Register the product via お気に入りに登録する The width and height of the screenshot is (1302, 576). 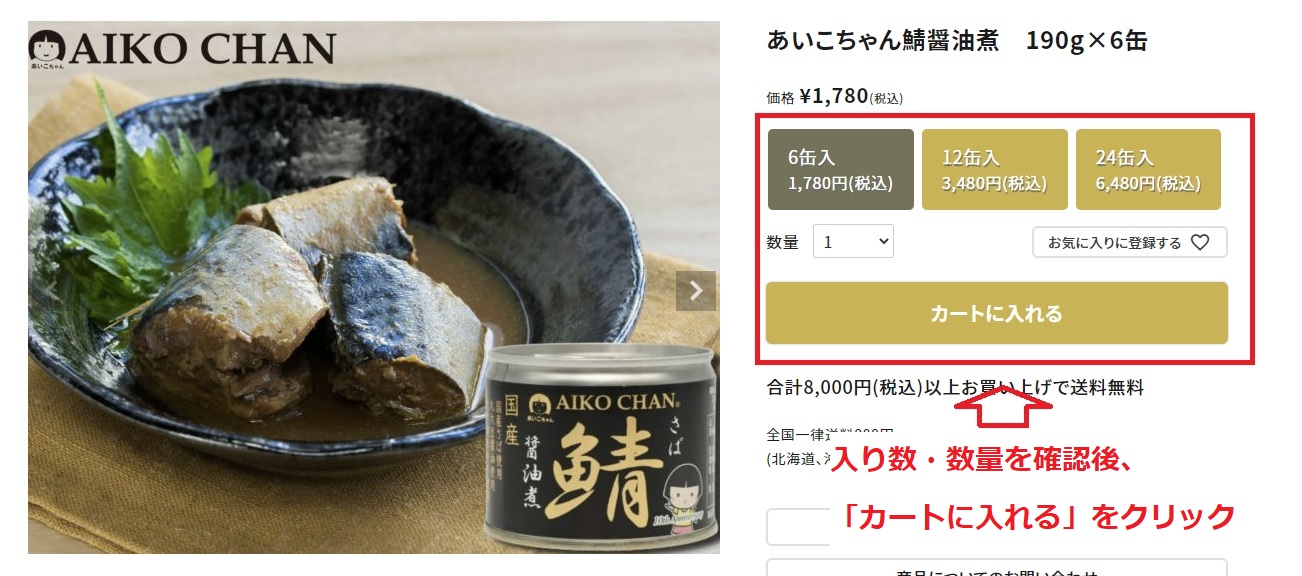click(x=1129, y=242)
